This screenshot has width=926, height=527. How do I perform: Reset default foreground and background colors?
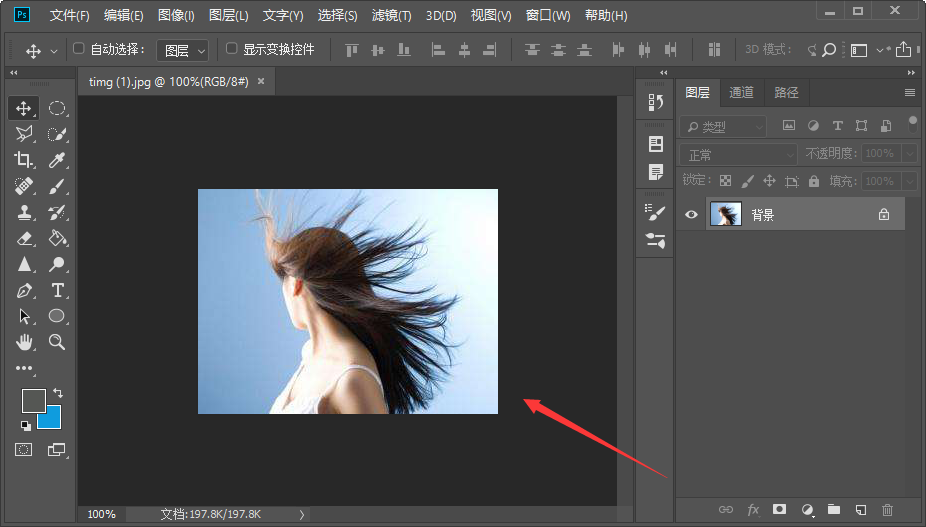[25, 425]
